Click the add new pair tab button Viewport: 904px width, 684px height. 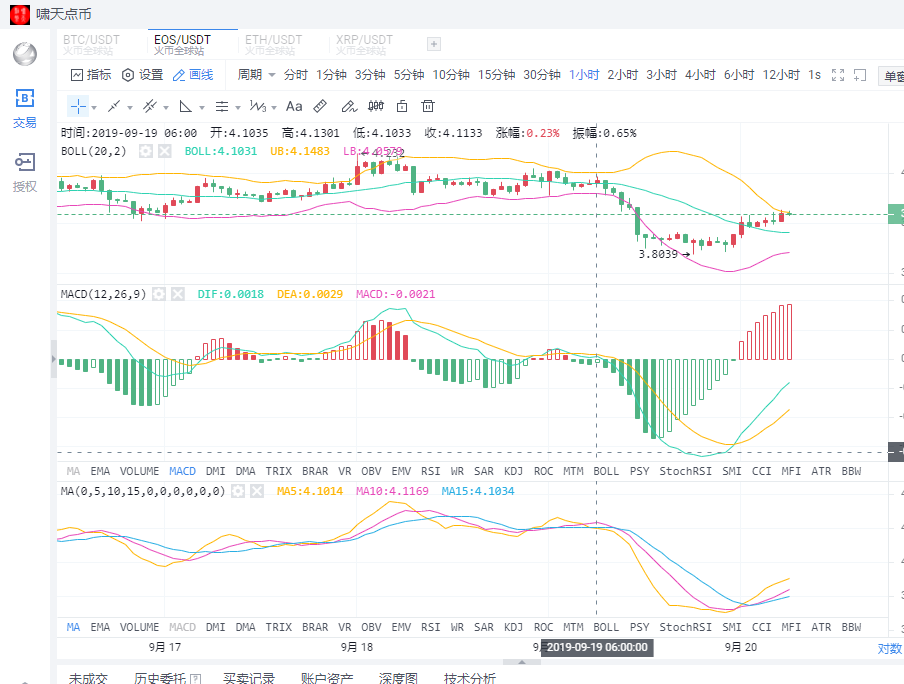point(434,44)
